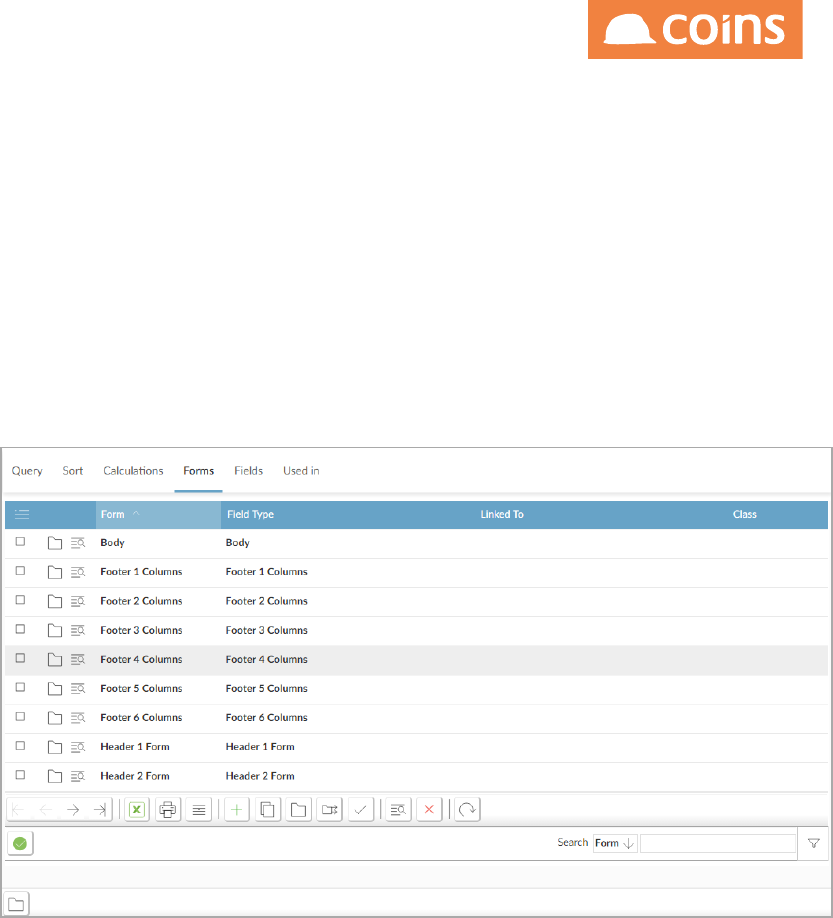
Task: Delete selected form with red X
Action: pyautogui.click(x=429, y=810)
